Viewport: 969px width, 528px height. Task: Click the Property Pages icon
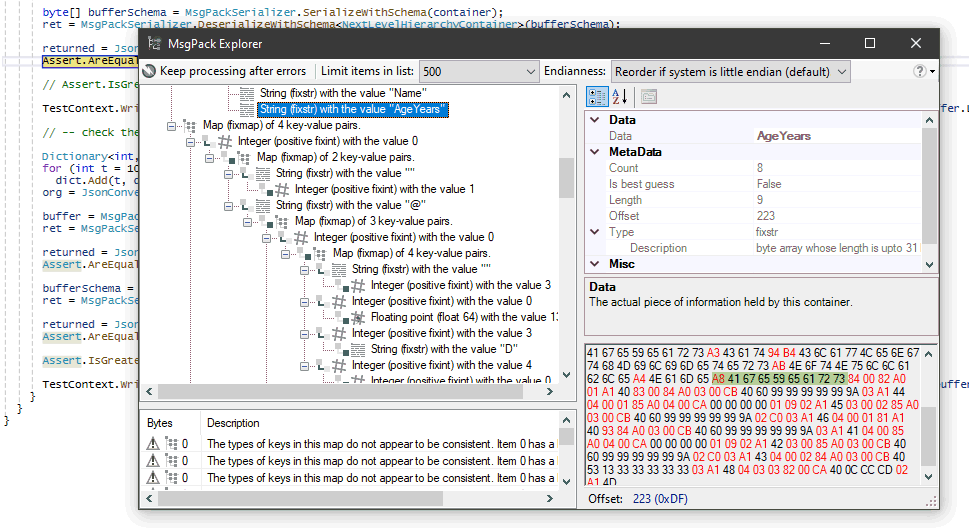[x=648, y=96]
